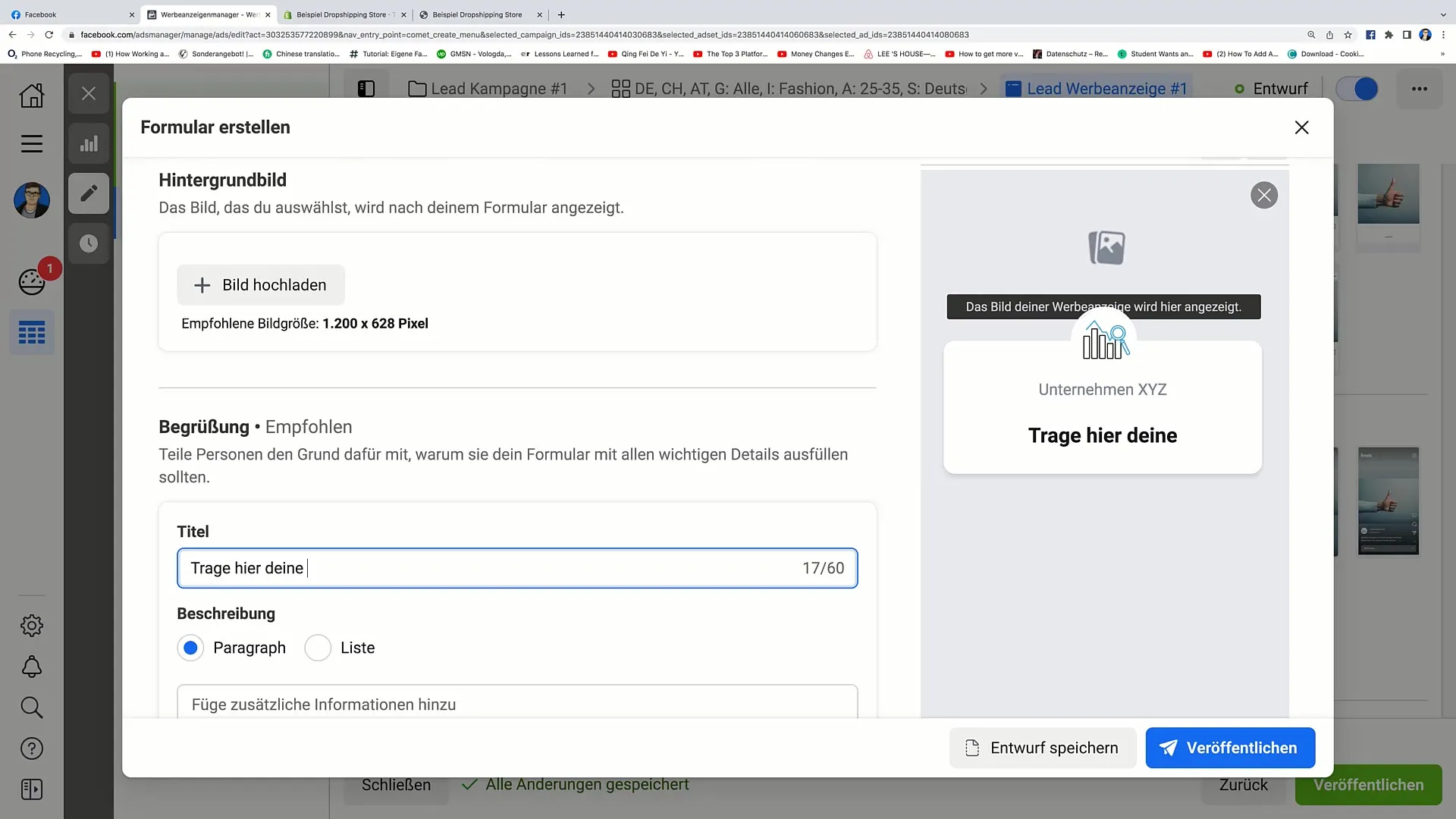Close the Werbeanzeigenmanager browser tab
Screen dimensions: 1456x819
(x=268, y=14)
